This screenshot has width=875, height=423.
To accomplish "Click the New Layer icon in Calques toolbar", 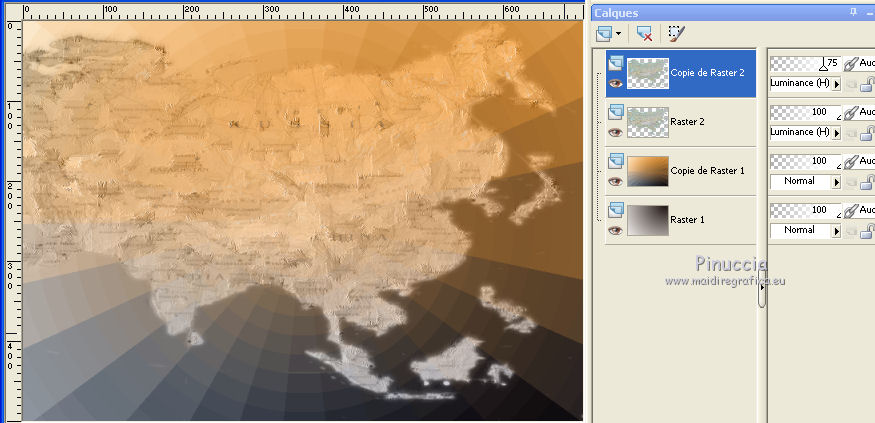I will 604,34.
